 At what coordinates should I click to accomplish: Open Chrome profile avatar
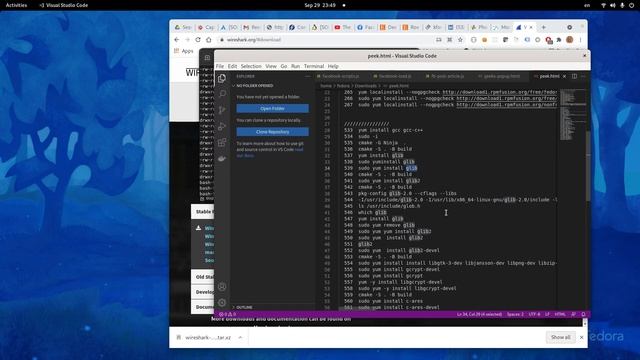pyautogui.click(x=570, y=40)
